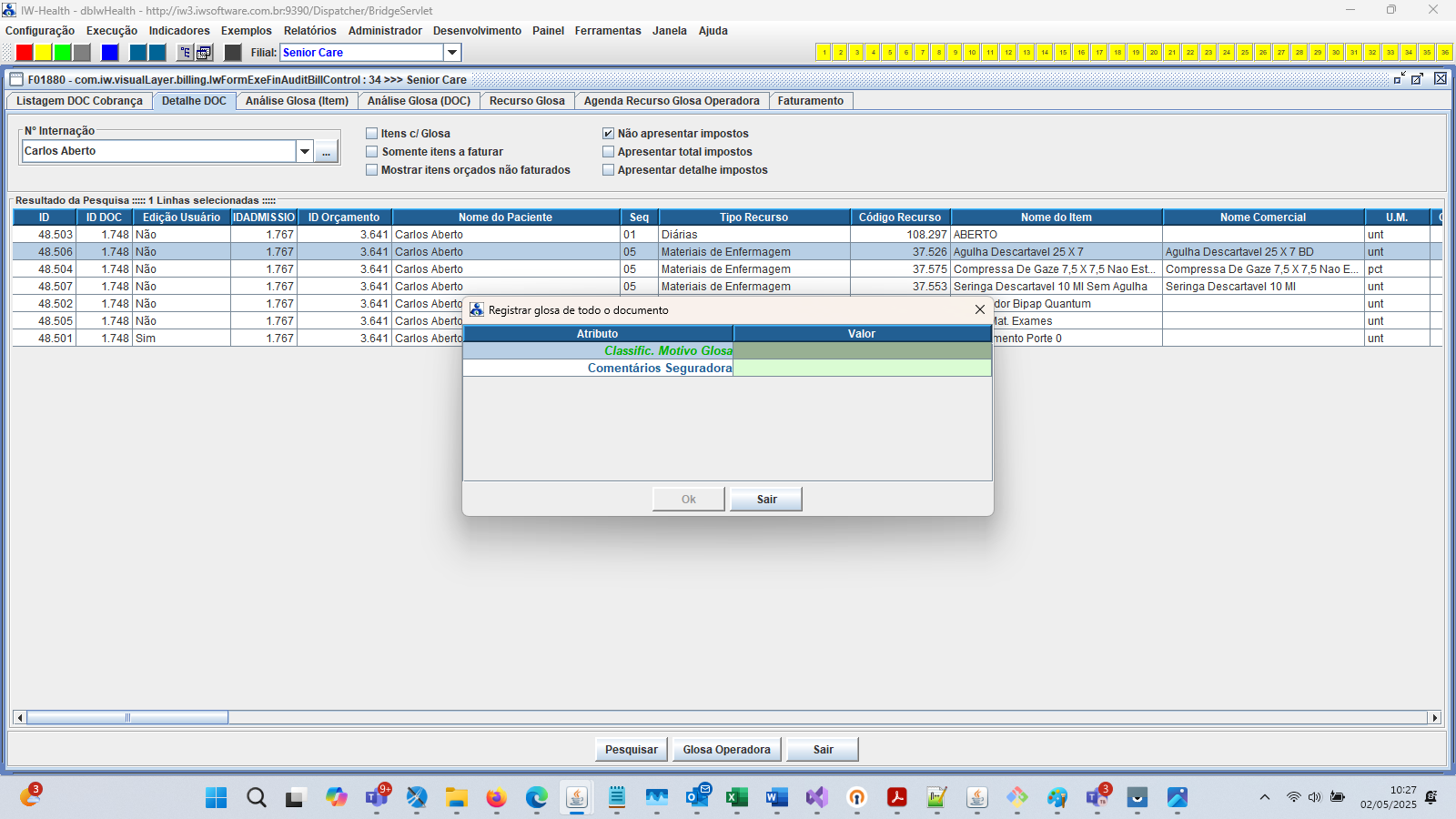Click the calendar-window icon in the toolbar

point(205,53)
